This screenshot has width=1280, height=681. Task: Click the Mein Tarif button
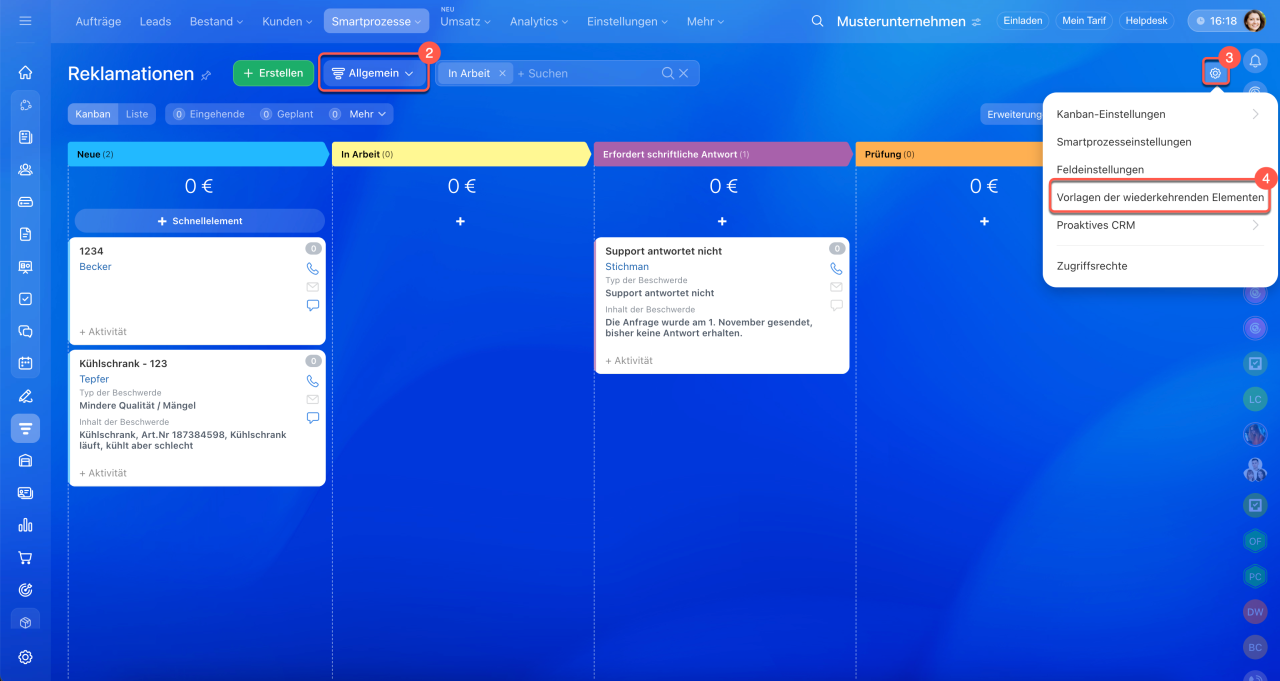[x=1084, y=21]
